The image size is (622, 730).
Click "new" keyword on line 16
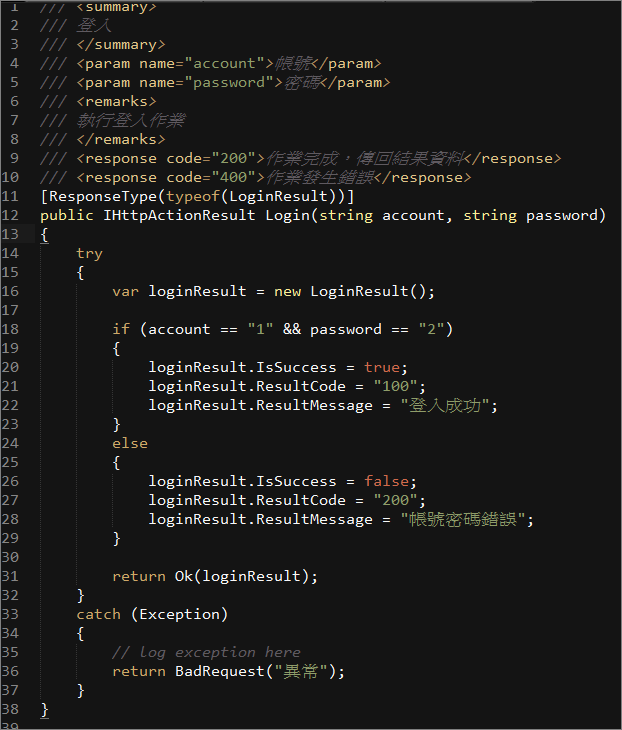click(x=287, y=292)
